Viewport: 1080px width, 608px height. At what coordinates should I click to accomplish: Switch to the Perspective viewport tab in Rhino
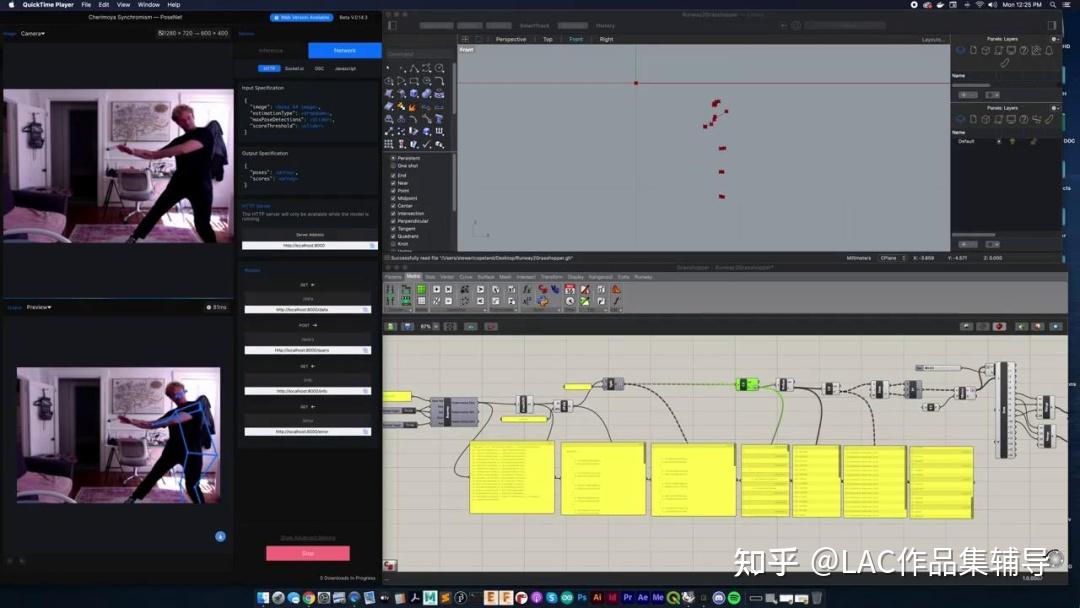(511, 39)
